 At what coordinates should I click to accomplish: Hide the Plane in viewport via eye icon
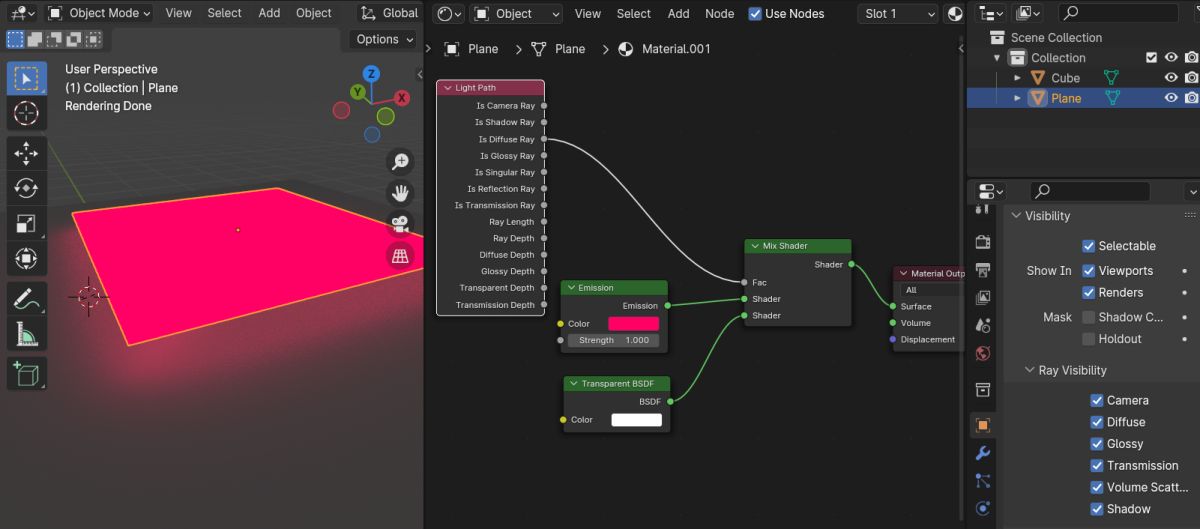pyautogui.click(x=1171, y=98)
